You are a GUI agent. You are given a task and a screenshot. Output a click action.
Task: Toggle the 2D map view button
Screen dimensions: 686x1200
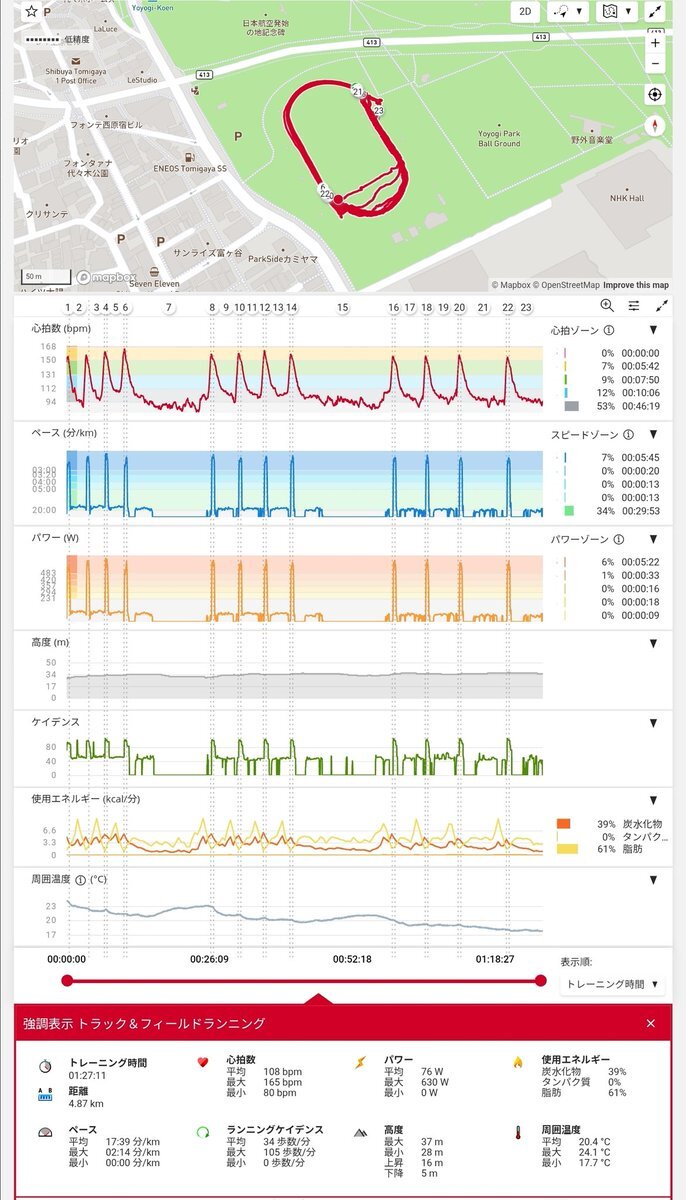[525, 12]
